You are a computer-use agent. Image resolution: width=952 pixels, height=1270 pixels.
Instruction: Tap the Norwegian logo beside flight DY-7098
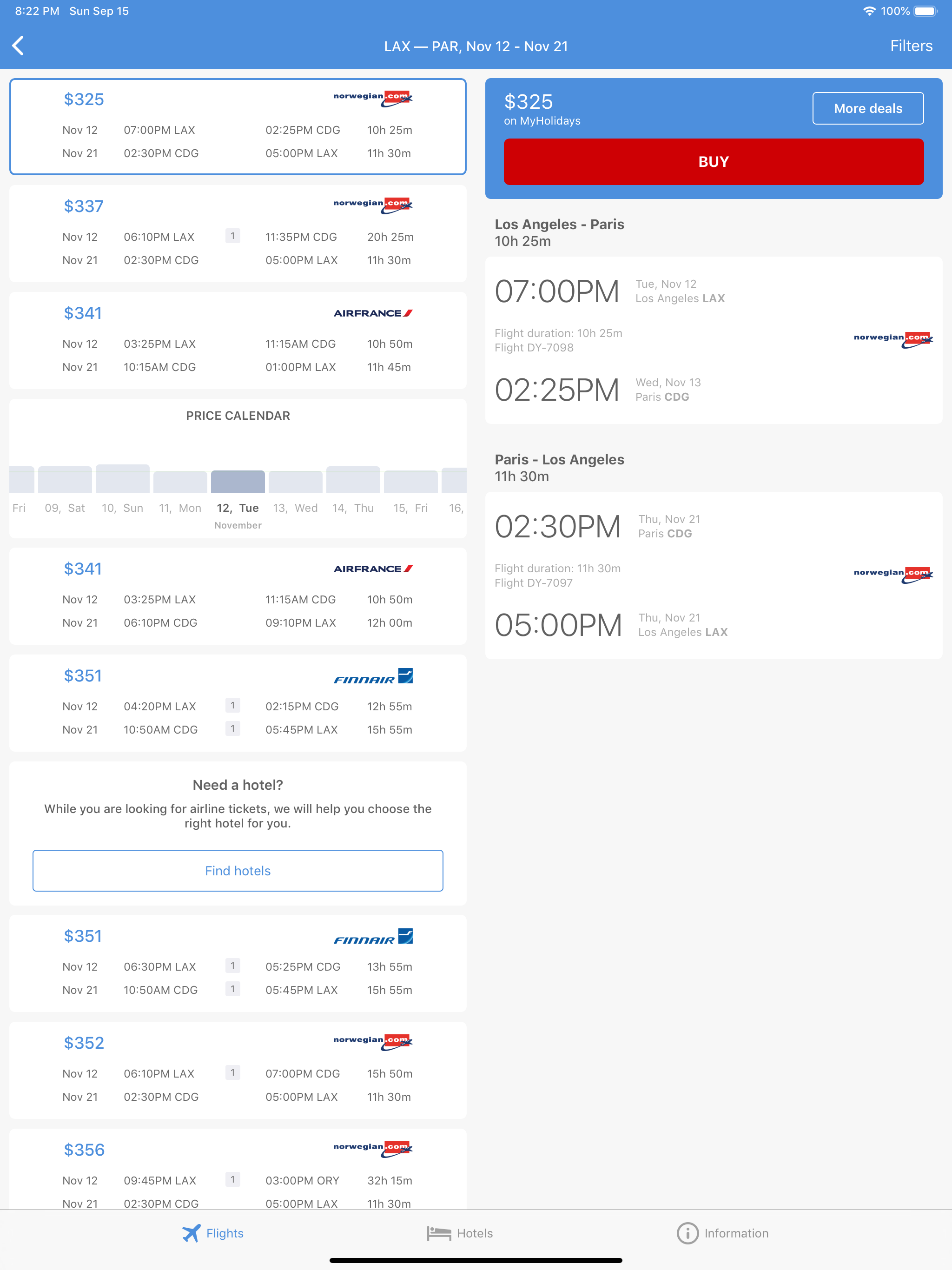pos(893,339)
